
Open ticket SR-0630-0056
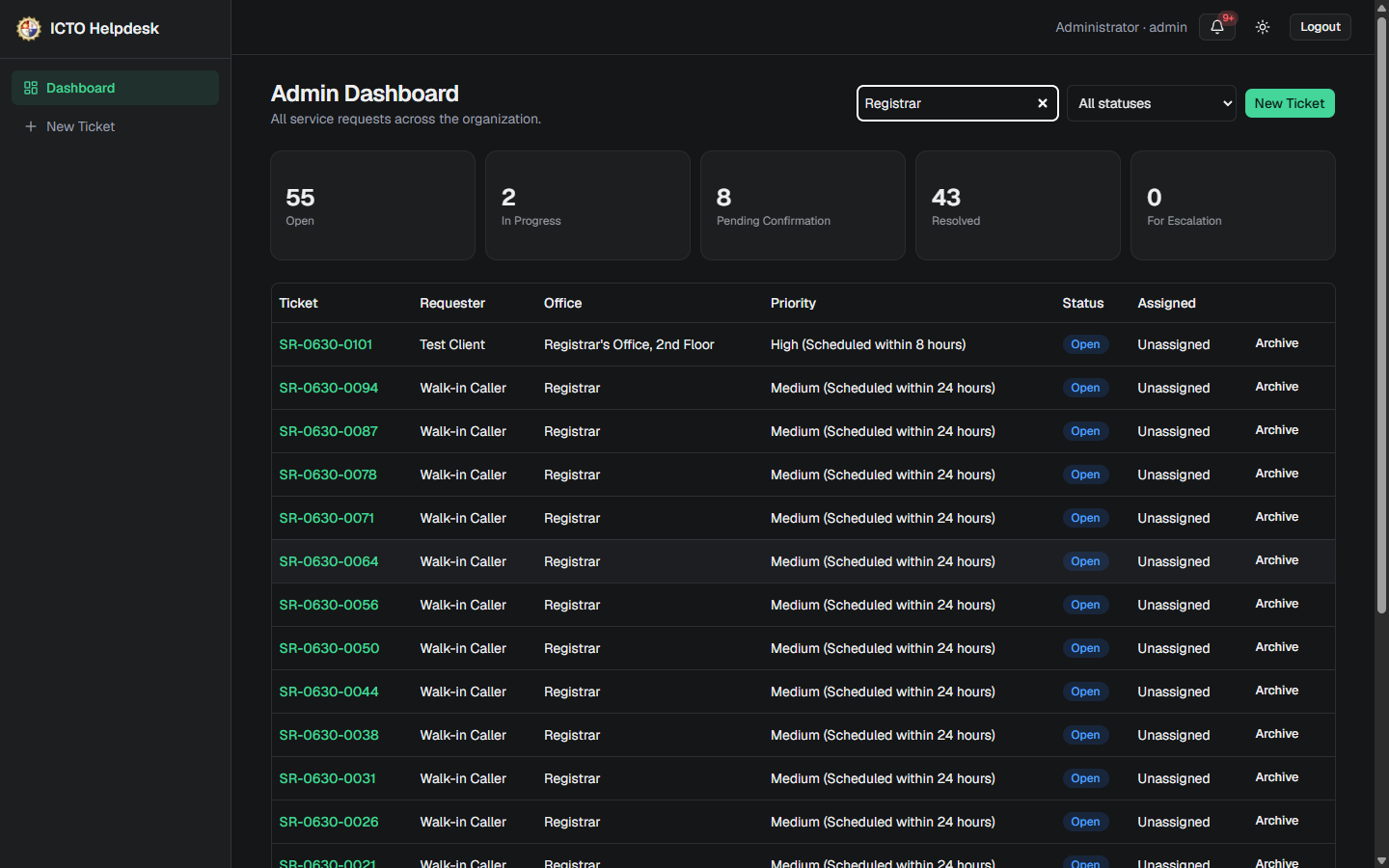[x=329, y=605]
